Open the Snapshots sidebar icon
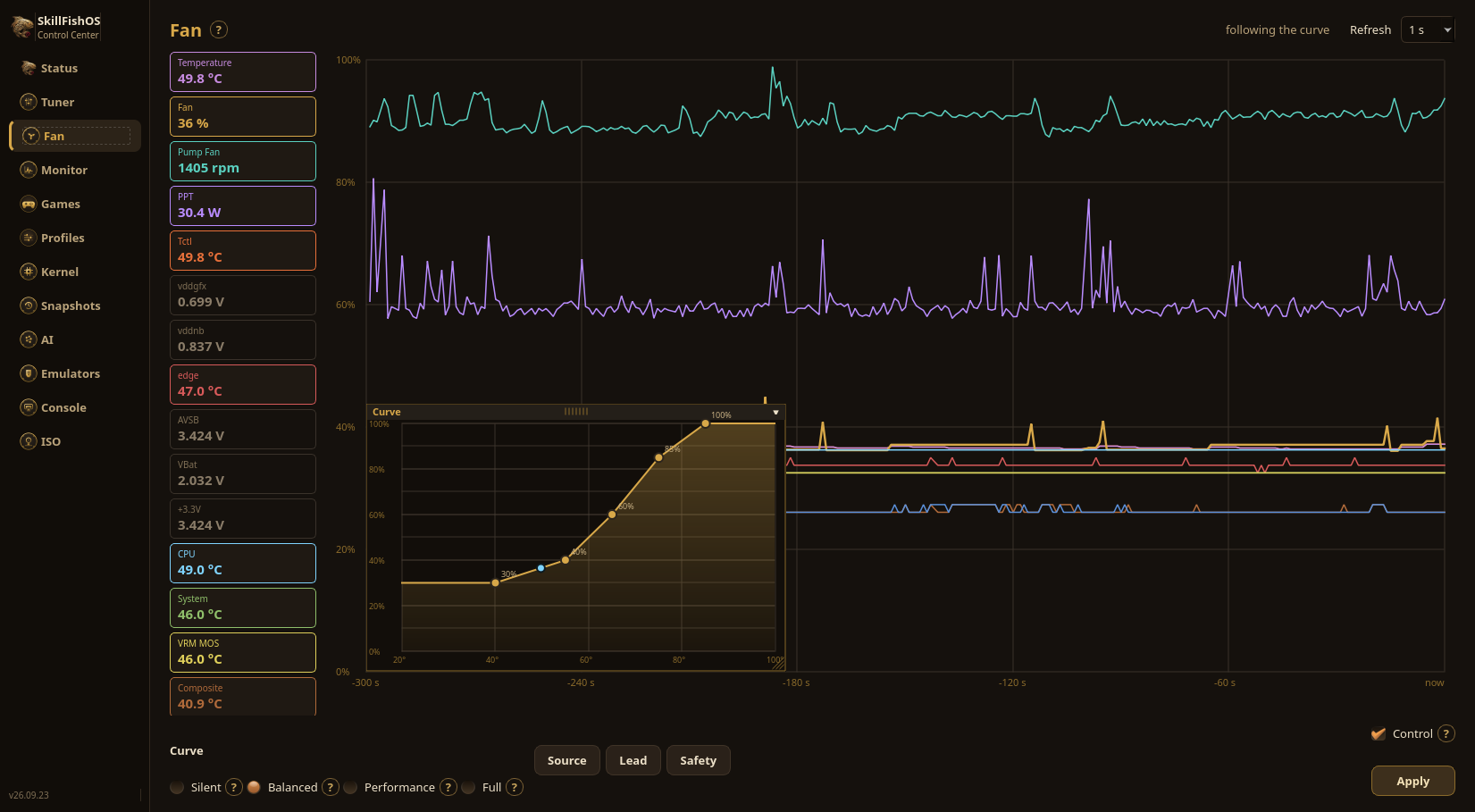This screenshot has height=812, width=1475. click(29, 306)
